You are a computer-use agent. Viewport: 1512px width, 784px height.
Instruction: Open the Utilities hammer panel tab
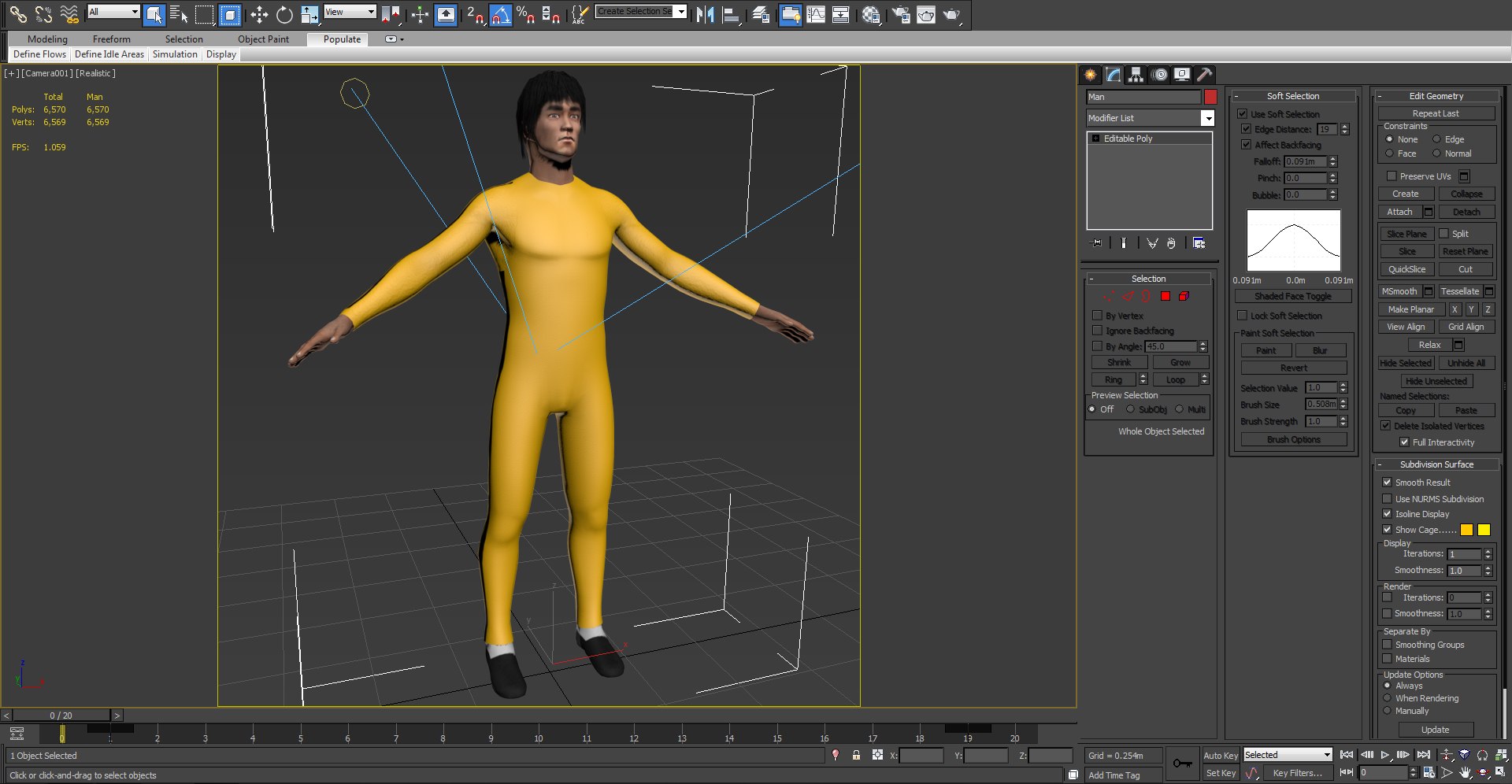1204,74
